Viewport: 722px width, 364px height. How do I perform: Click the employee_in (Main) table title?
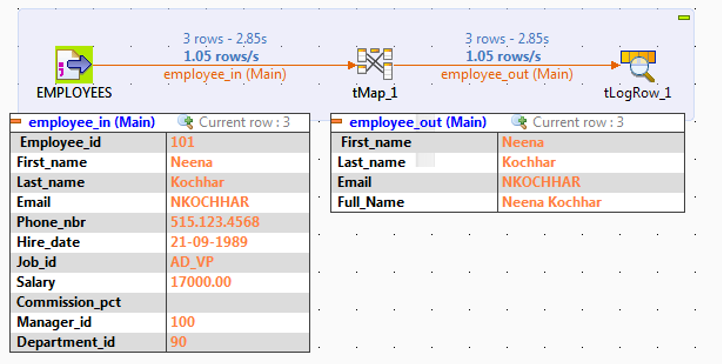point(92,122)
